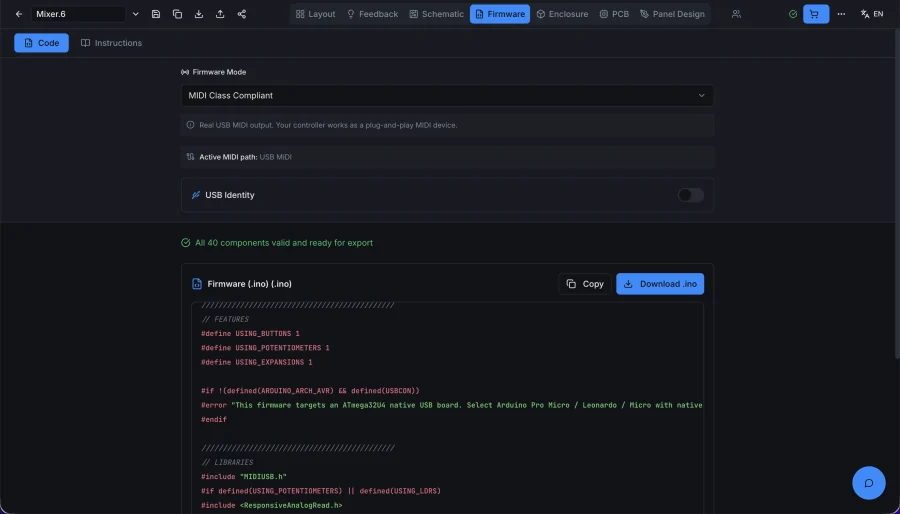Go back using the left arrow icon

[19, 14]
